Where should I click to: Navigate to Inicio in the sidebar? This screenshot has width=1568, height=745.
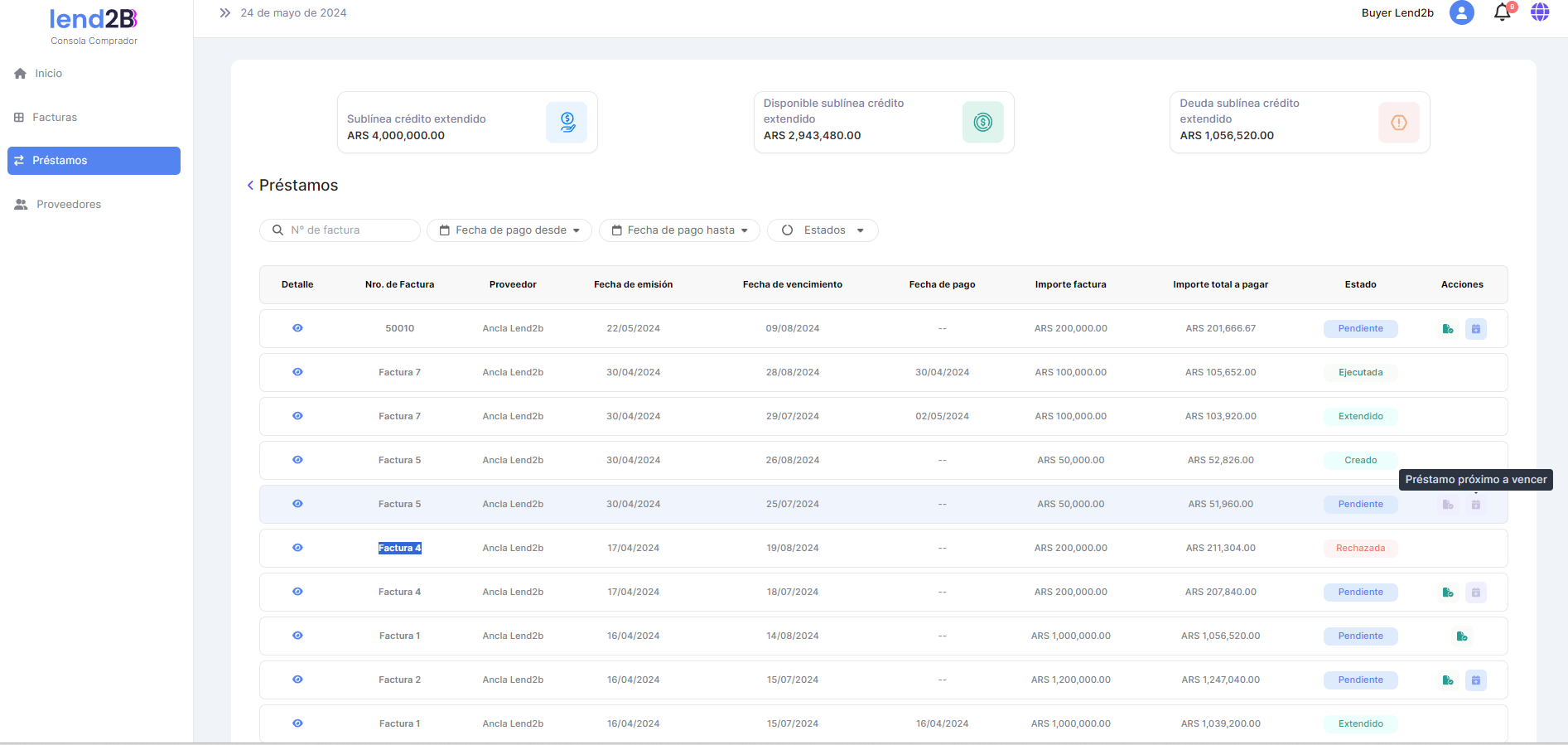pos(48,74)
